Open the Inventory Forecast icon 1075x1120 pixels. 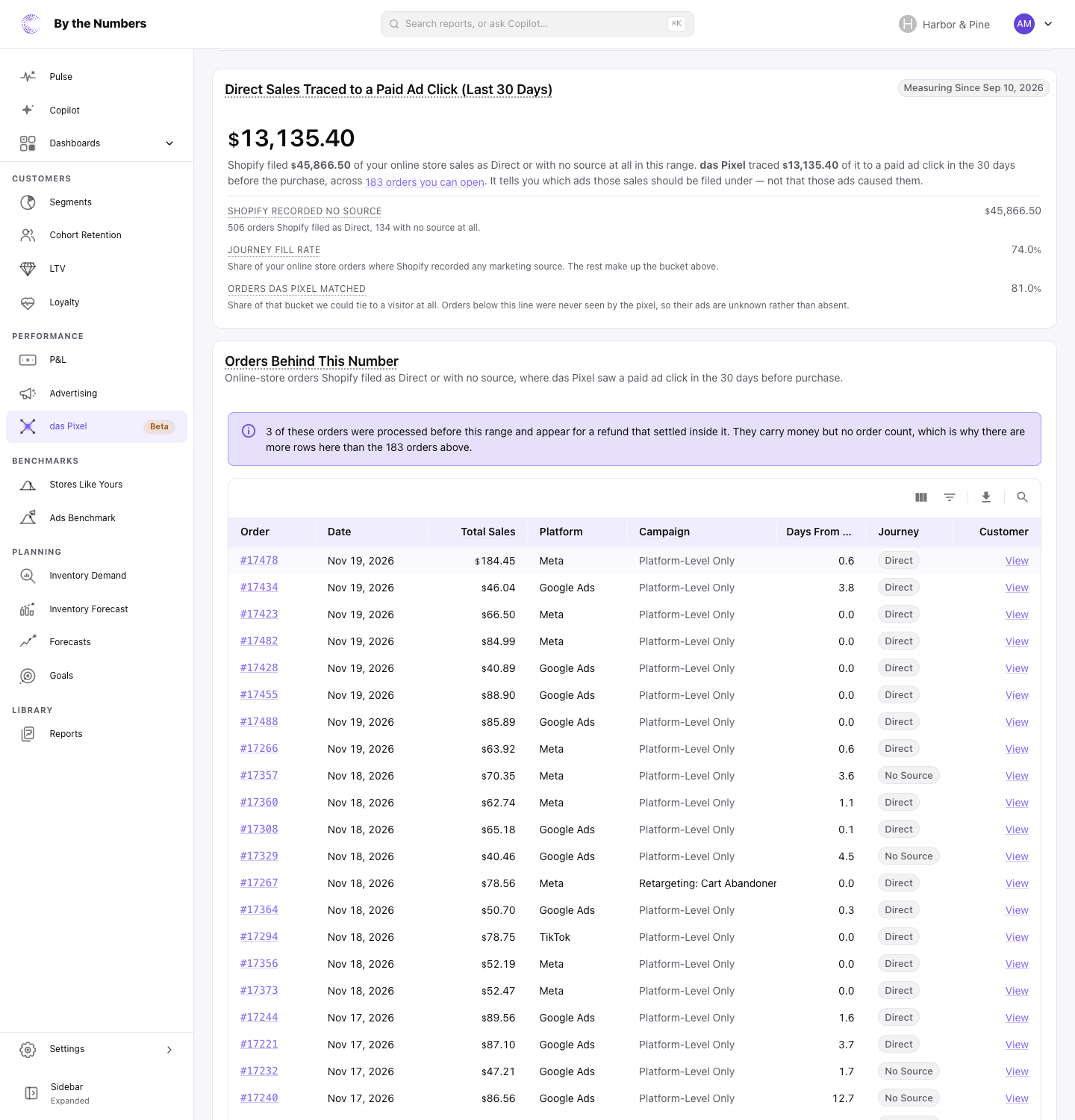[x=28, y=609]
